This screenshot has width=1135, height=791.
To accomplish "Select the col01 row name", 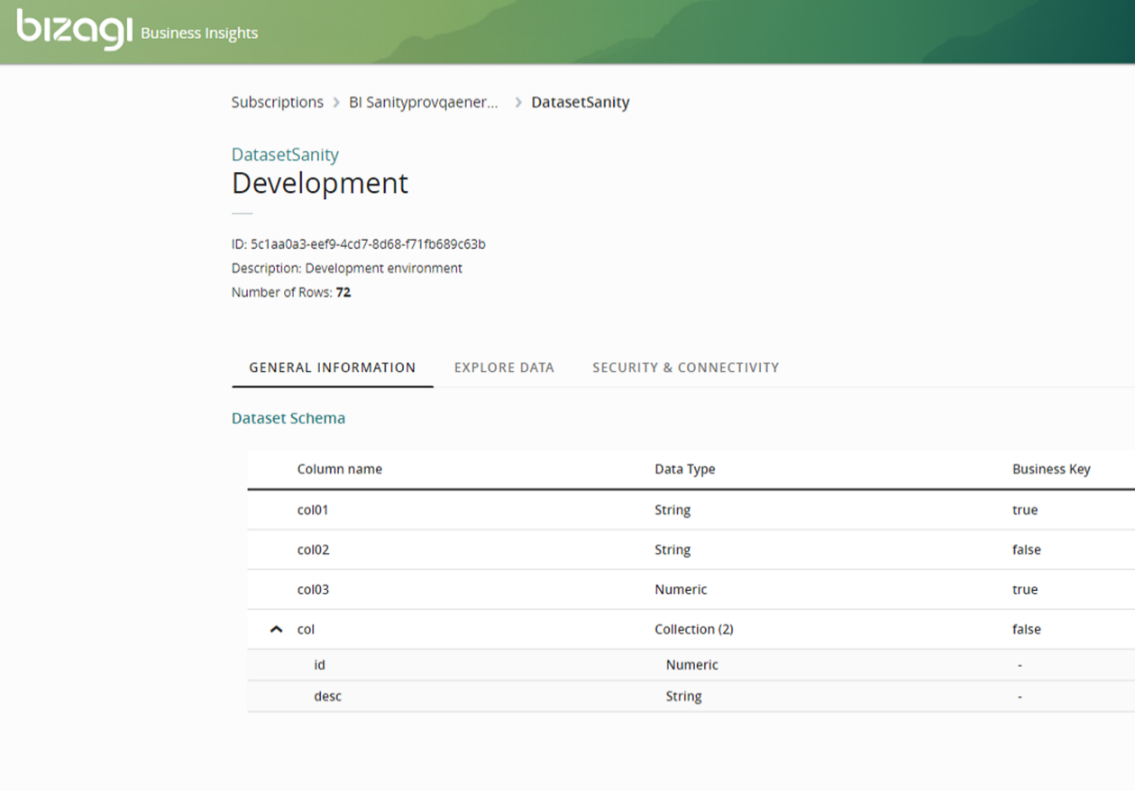I will coord(313,509).
